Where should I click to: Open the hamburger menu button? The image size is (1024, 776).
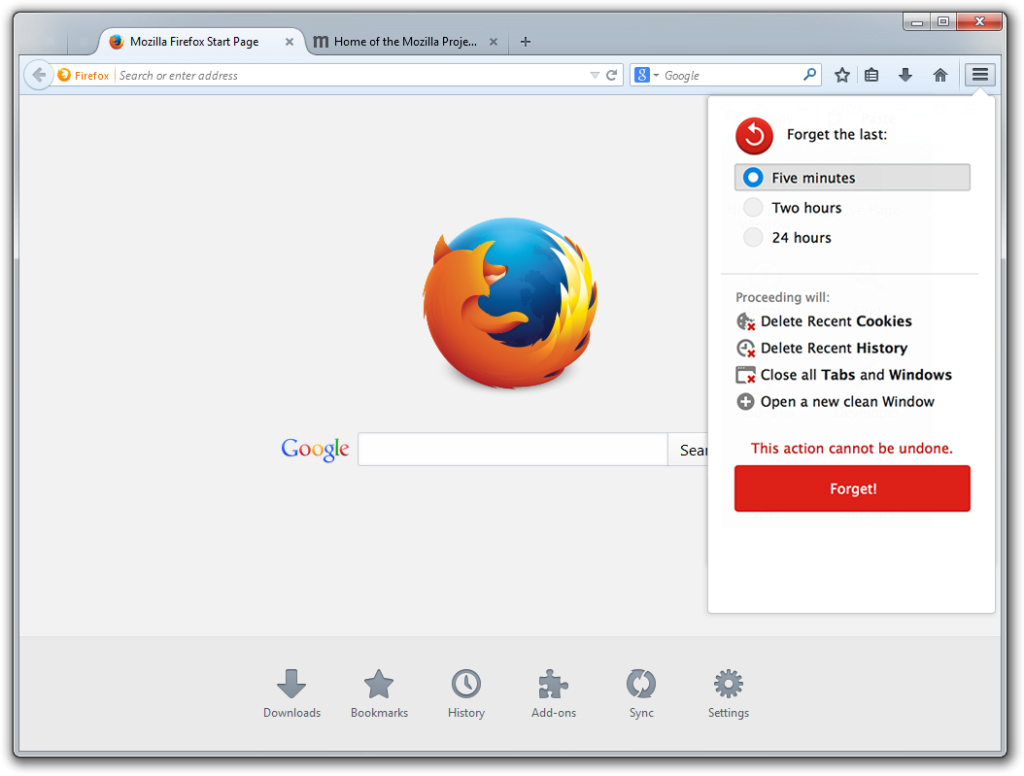(980, 75)
